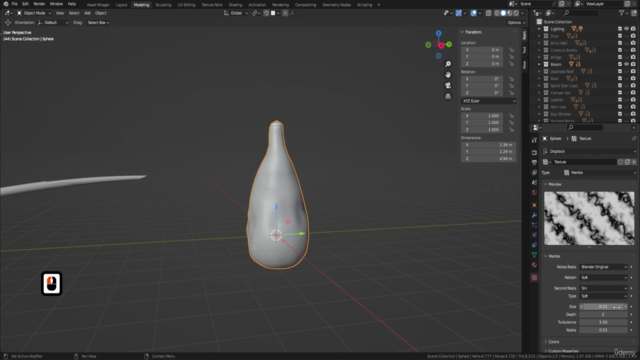Select solid viewport shading icon
640x360 pixels.
coord(503,13)
